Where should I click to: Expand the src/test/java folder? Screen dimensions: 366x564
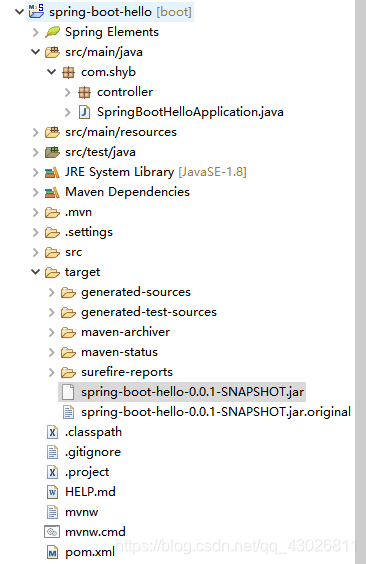pos(36,153)
